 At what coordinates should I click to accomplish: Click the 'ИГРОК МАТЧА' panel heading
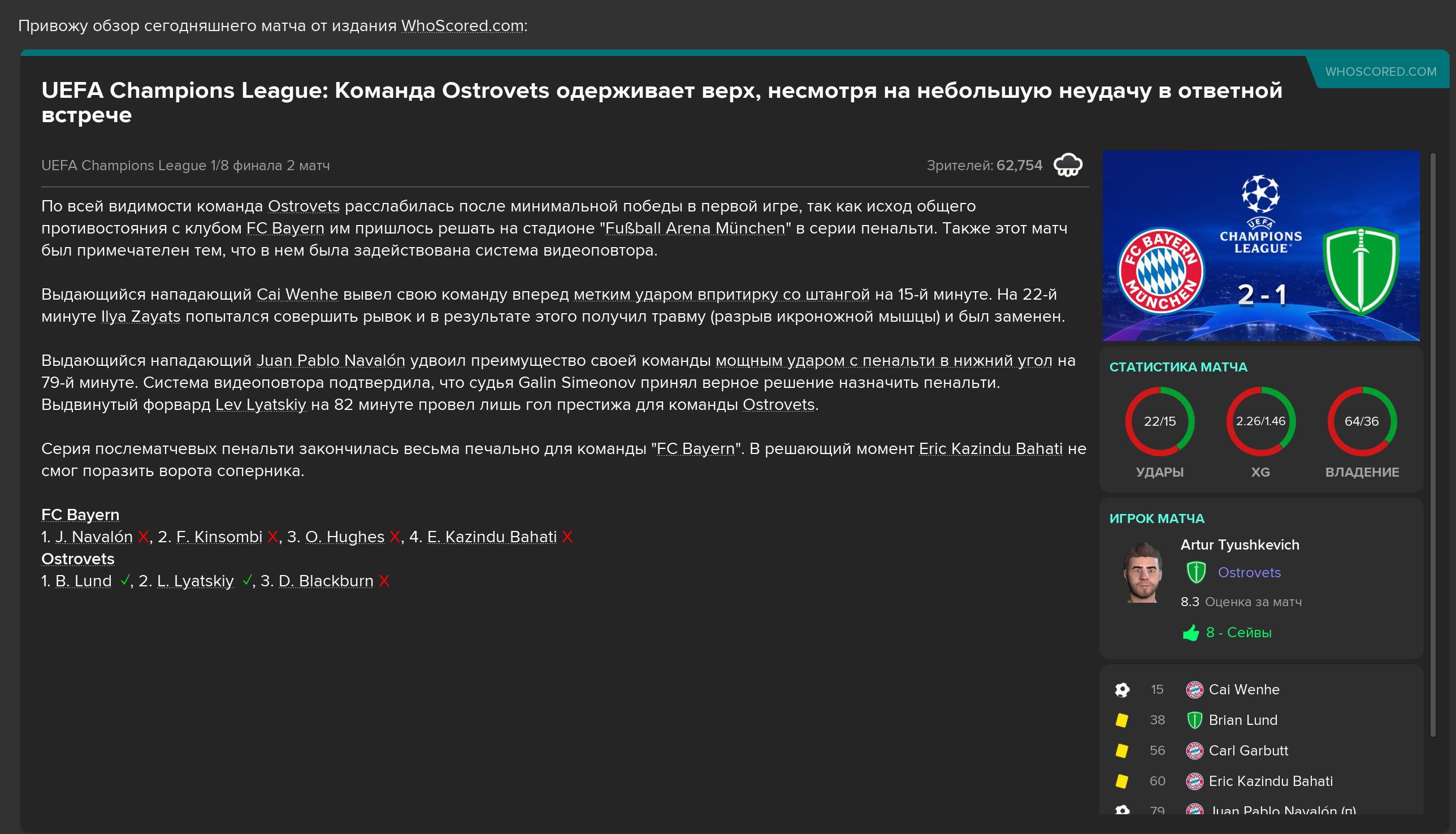click(1156, 519)
